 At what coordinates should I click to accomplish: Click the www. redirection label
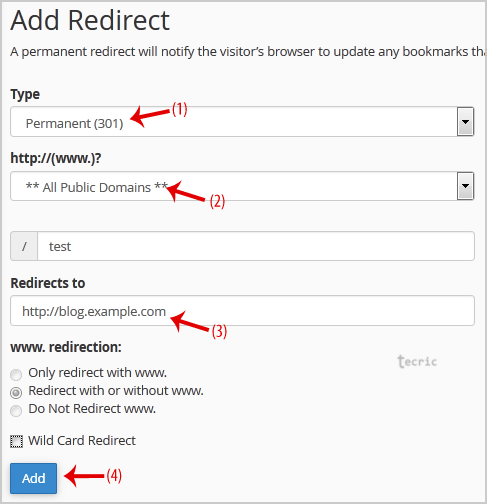click(66, 347)
